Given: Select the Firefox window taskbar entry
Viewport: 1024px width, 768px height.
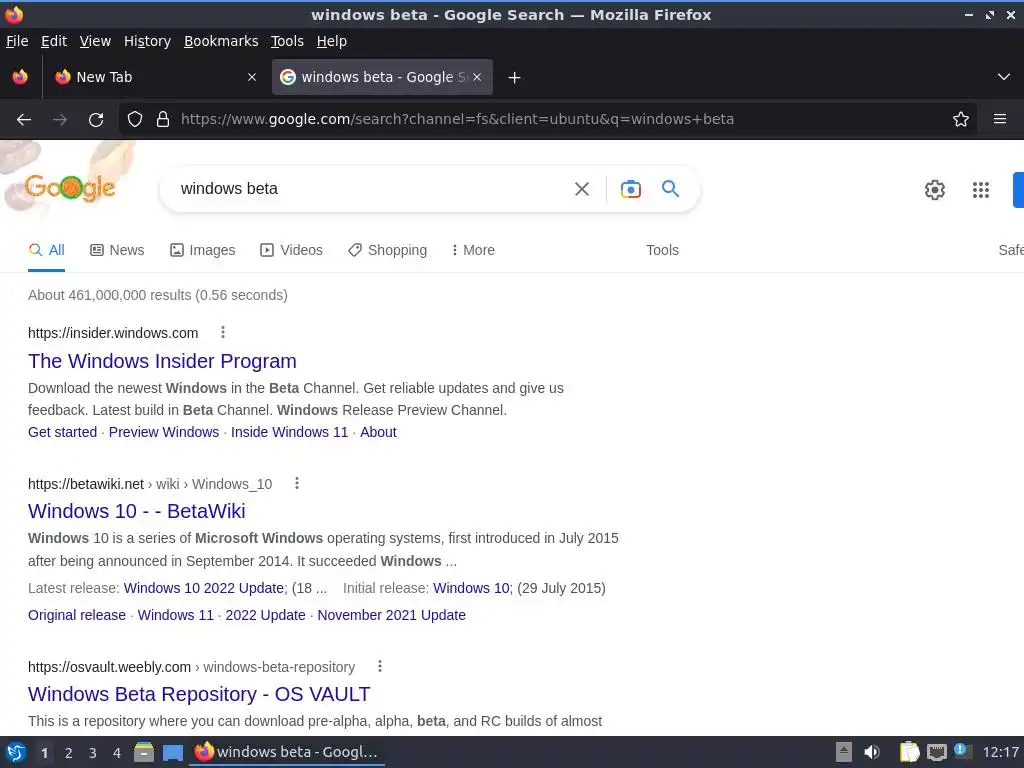Looking at the screenshot, I should coord(287,752).
